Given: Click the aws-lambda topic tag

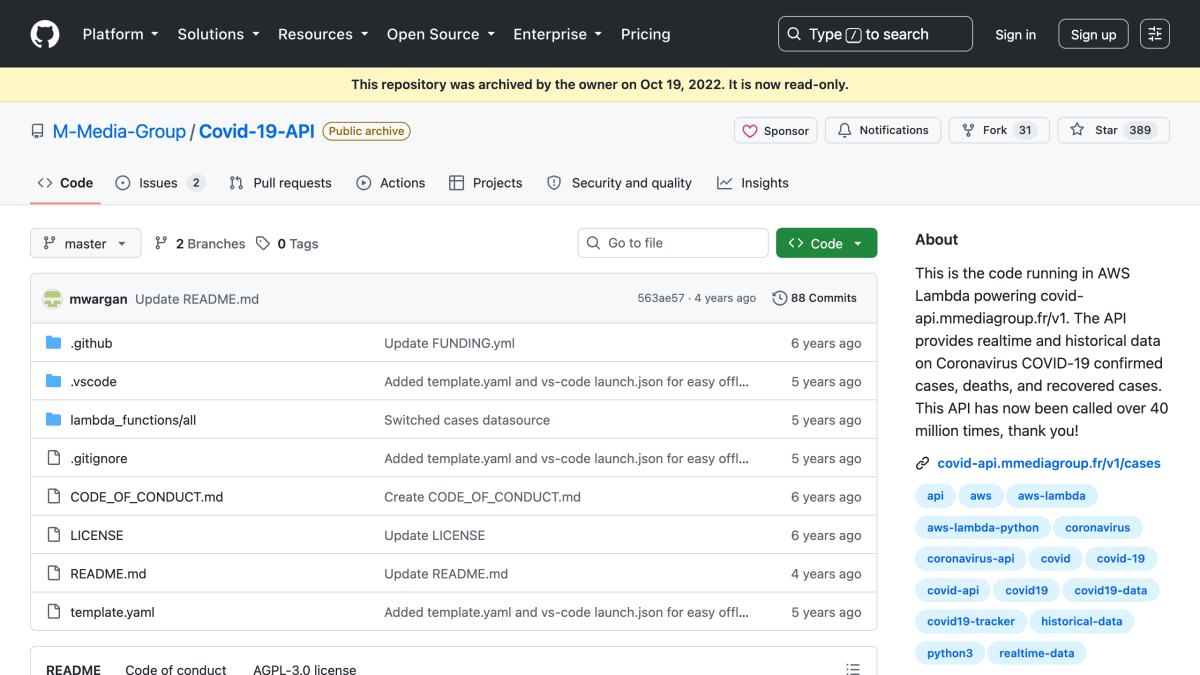Looking at the screenshot, I should click(1051, 496).
